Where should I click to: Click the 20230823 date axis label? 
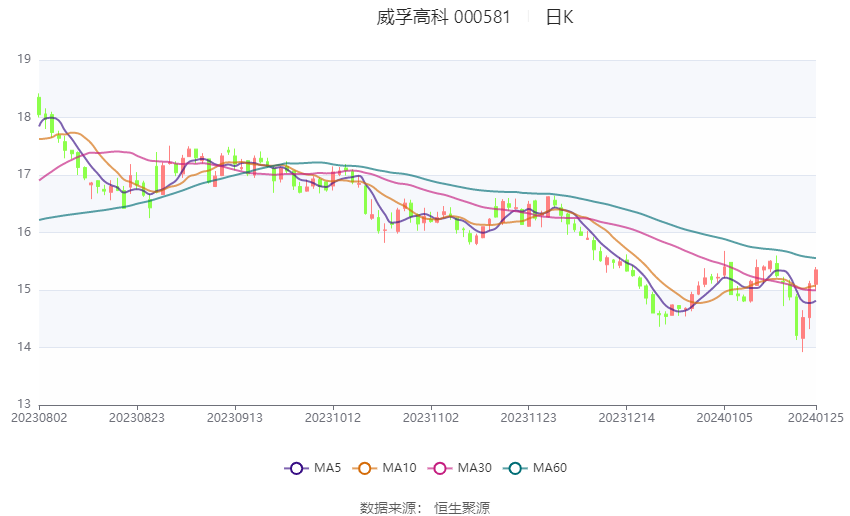137,418
